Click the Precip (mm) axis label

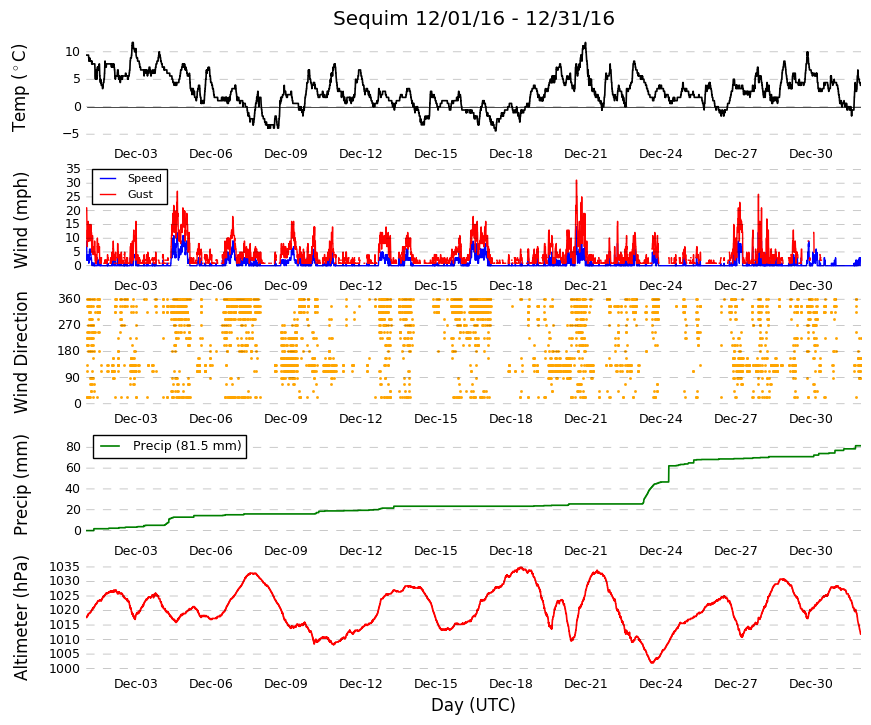click(20, 485)
